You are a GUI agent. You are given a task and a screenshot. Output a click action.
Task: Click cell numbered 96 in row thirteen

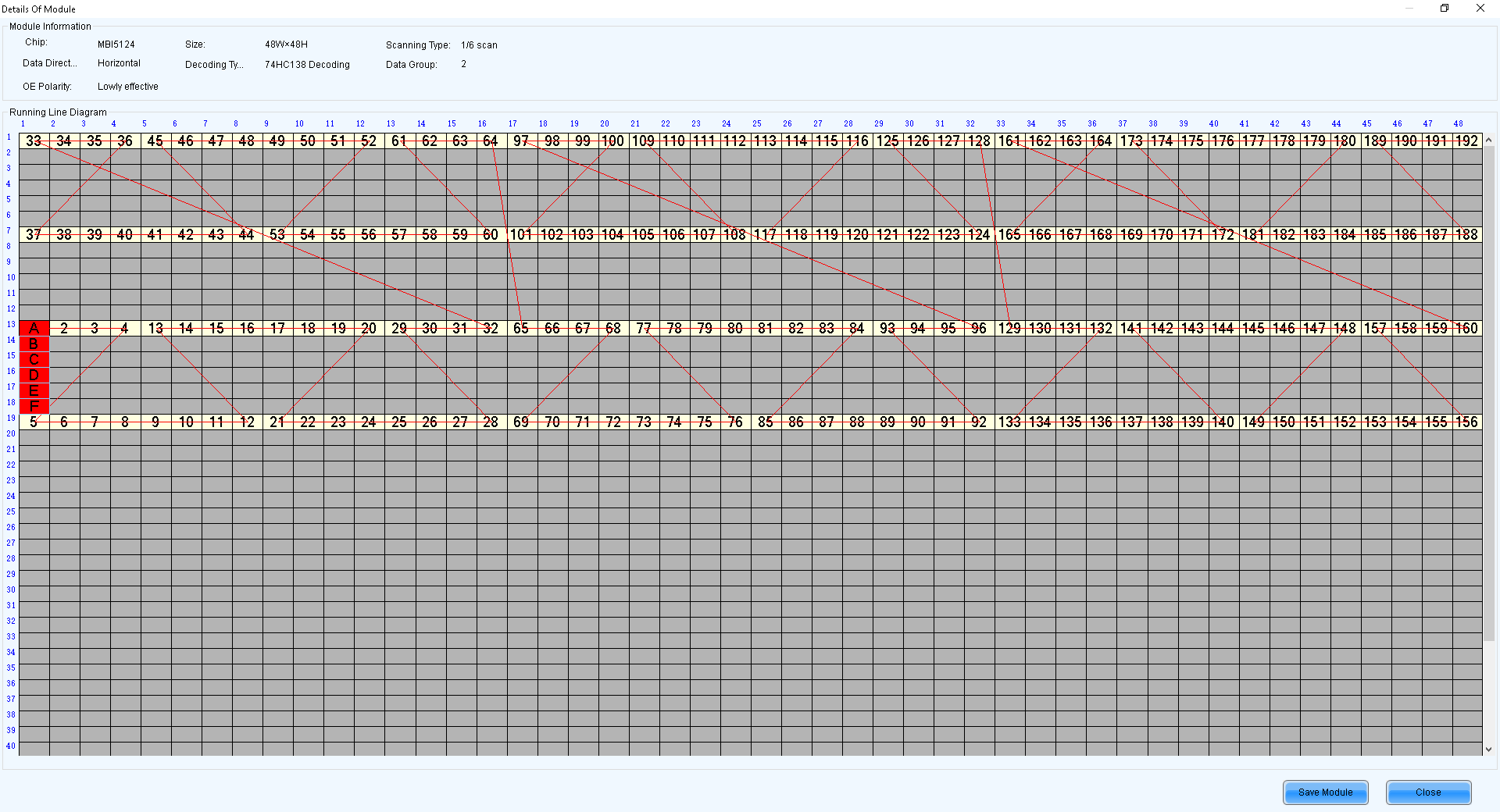point(980,328)
